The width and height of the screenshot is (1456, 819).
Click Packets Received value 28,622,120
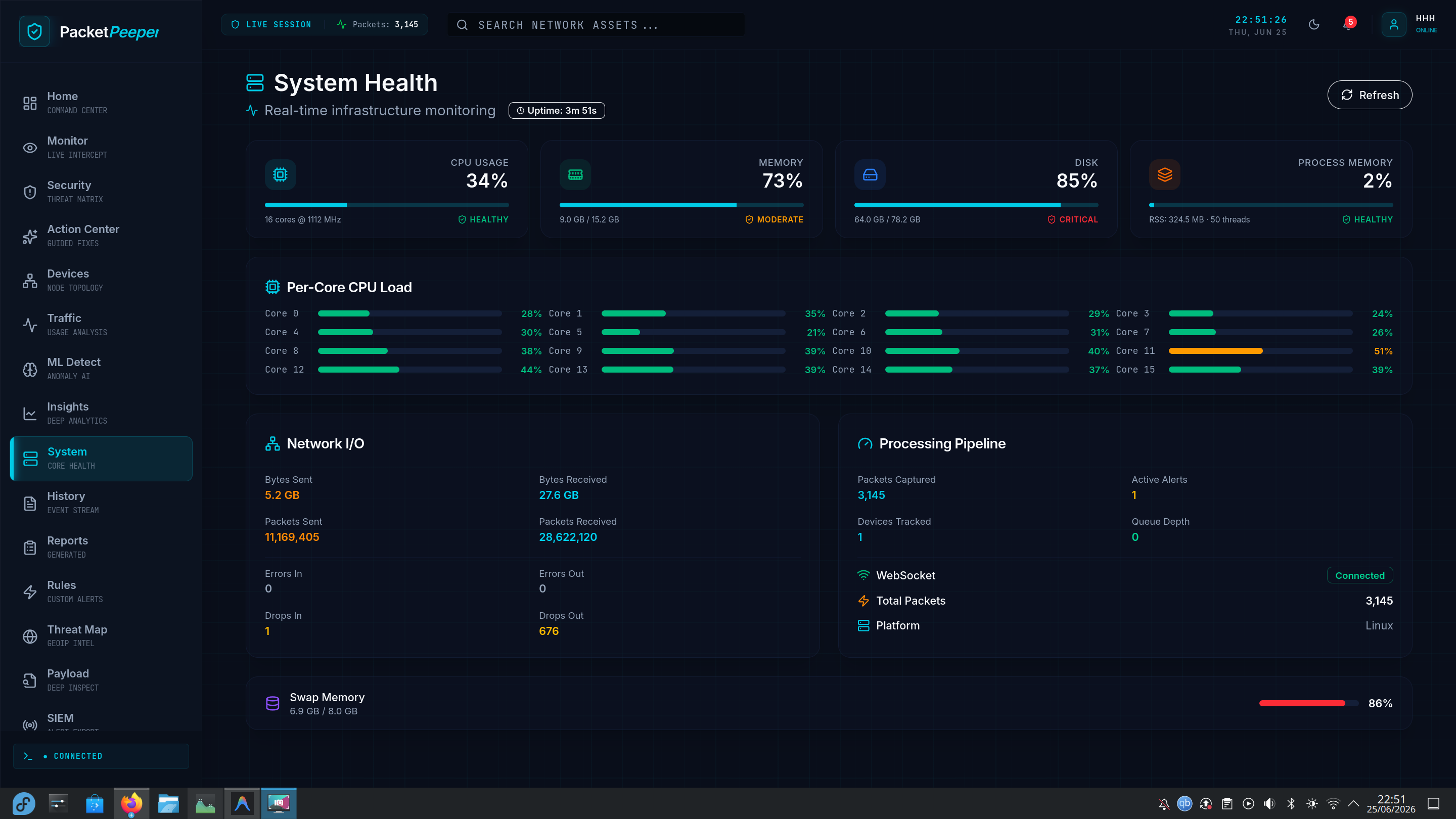click(x=568, y=537)
